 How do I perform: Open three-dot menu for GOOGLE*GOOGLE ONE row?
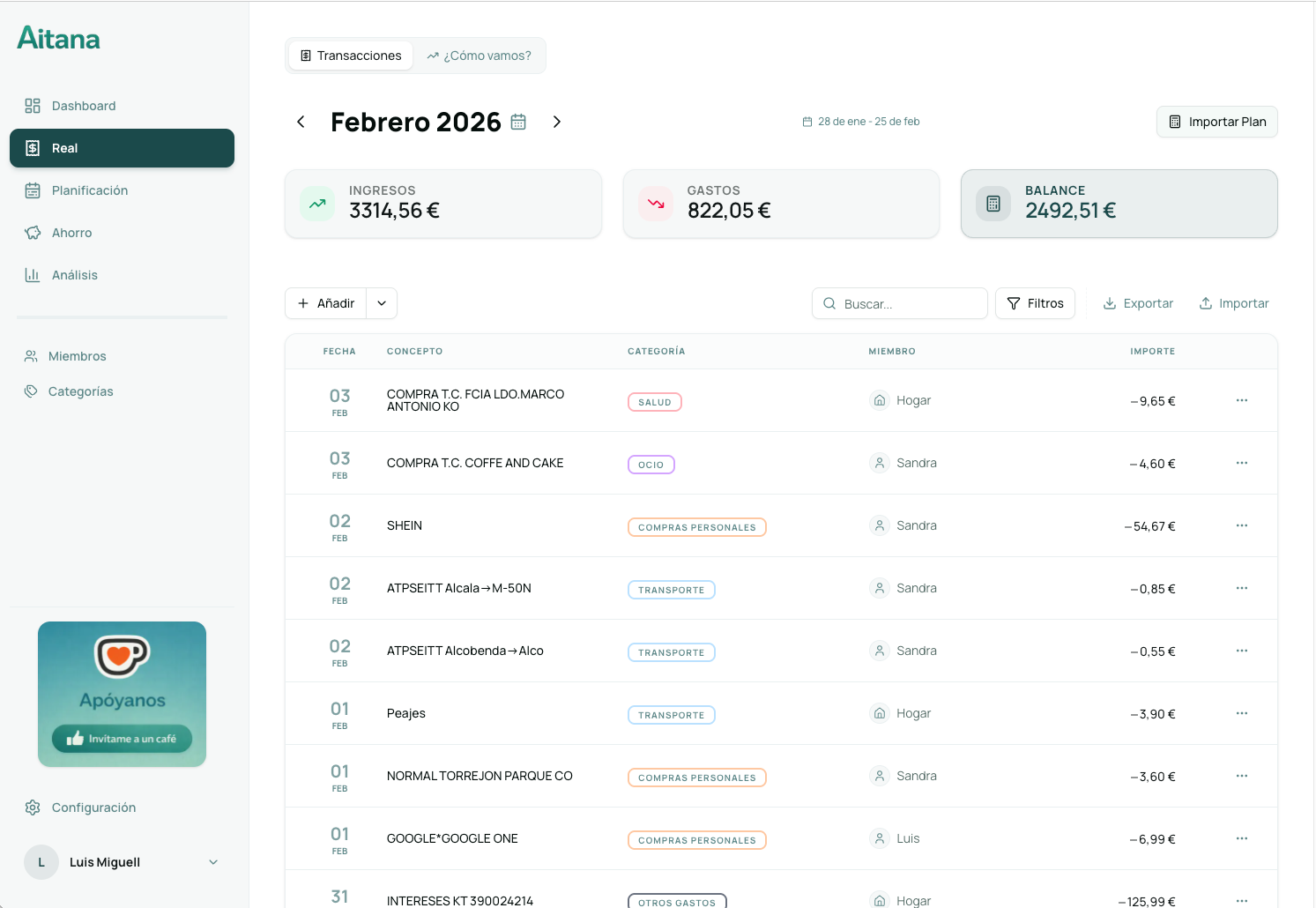pyautogui.click(x=1241, y=838)
